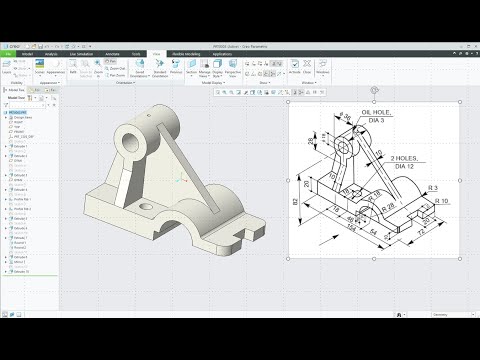
Task: Open Saved Orientations
Action: (x=140, y=68)
